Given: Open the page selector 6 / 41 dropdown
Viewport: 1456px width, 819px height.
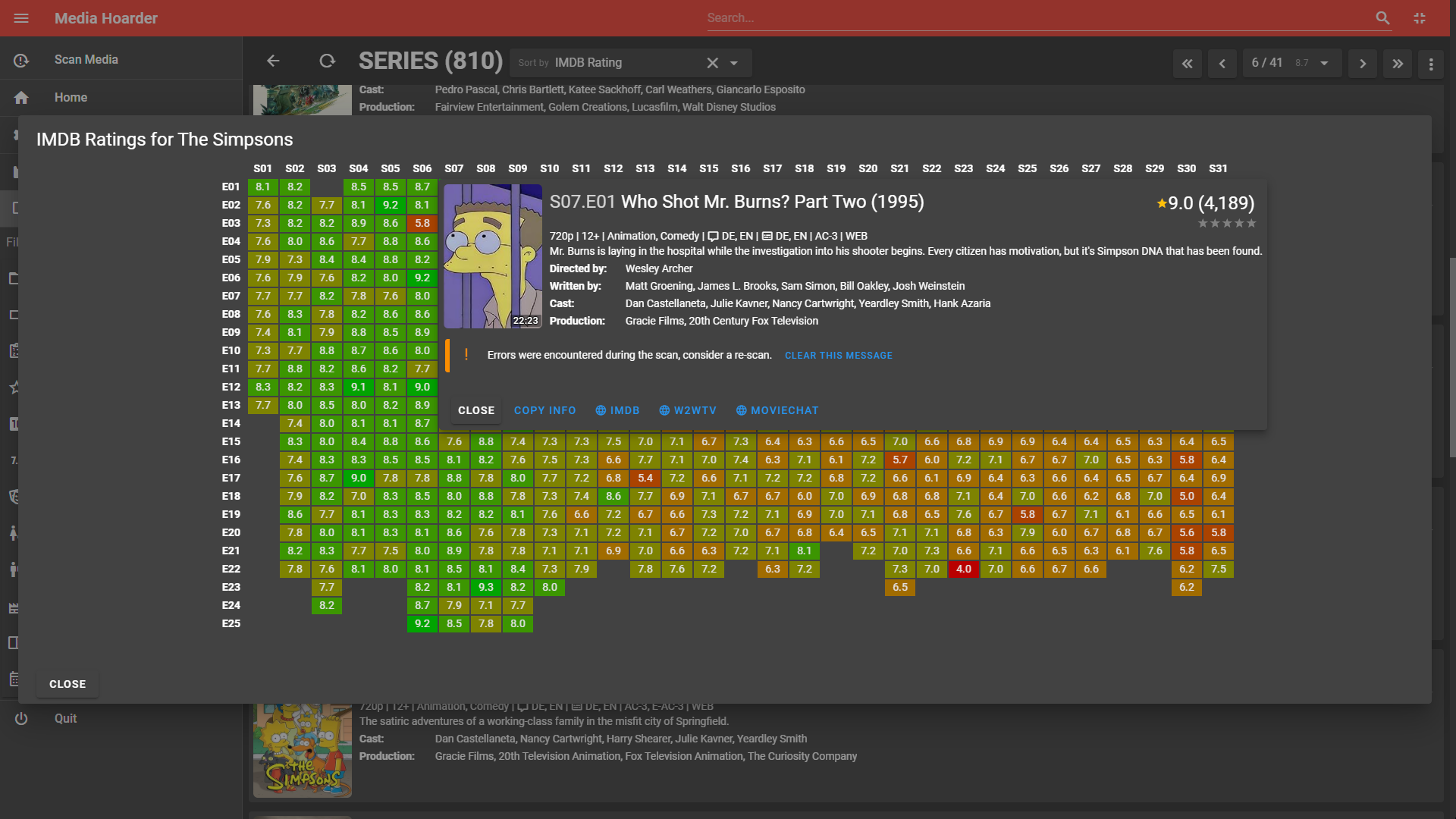Looking at the screenshot, I should (1291, 63).
